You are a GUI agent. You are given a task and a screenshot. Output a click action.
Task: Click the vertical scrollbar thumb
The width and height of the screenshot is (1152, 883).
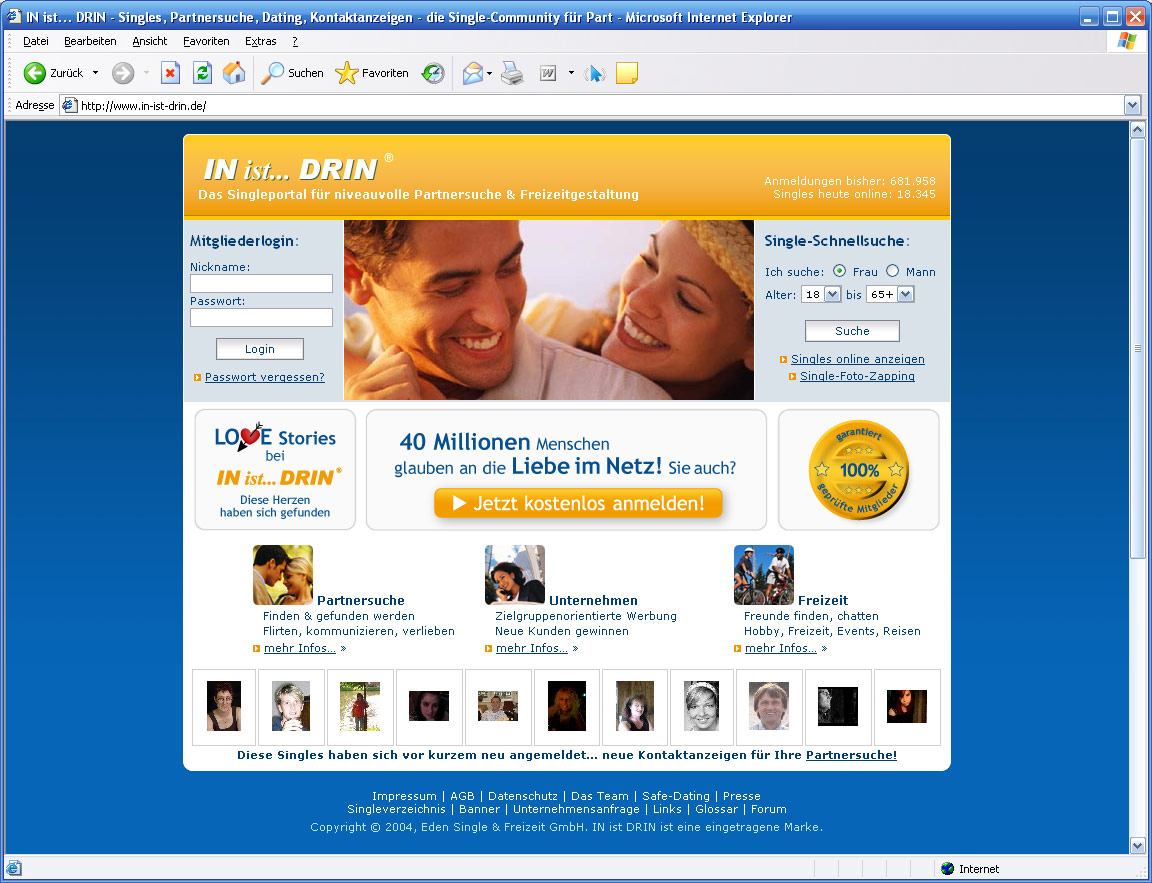click(x=1137, y=348)
